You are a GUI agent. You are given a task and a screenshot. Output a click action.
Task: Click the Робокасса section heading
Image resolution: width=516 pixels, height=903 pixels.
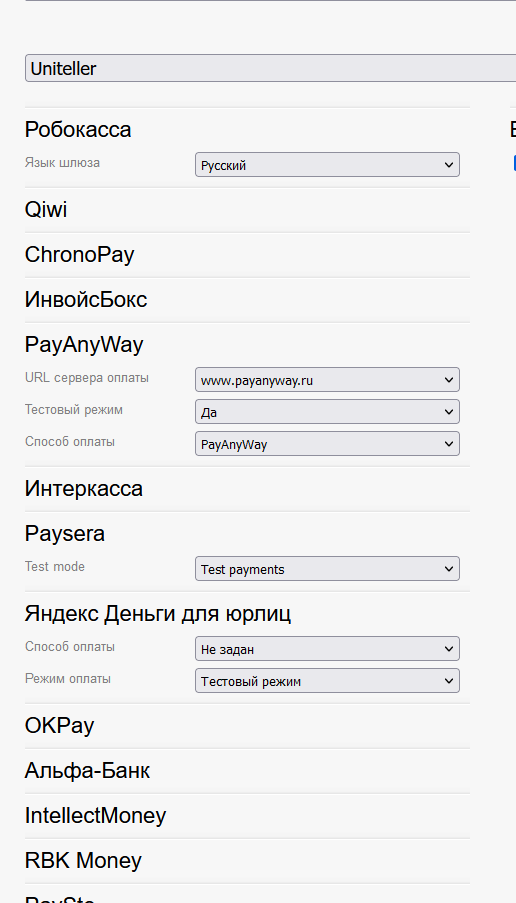coord(78,129)
